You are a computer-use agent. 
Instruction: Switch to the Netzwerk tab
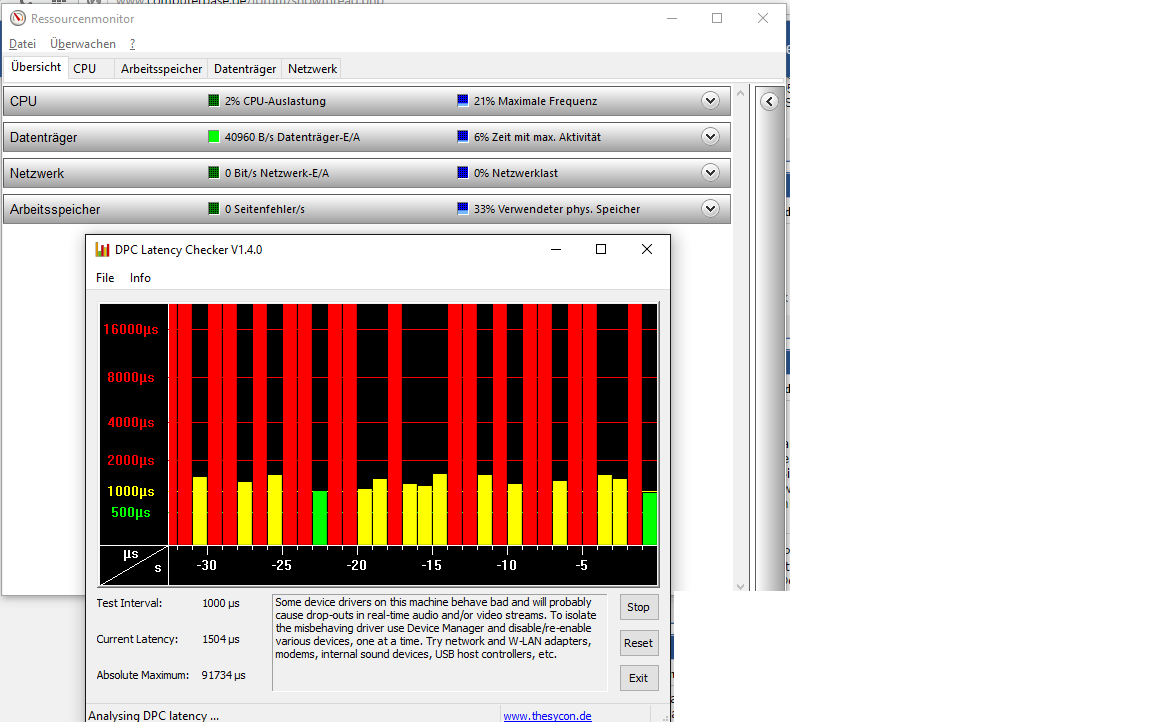[x=312, y=68]
